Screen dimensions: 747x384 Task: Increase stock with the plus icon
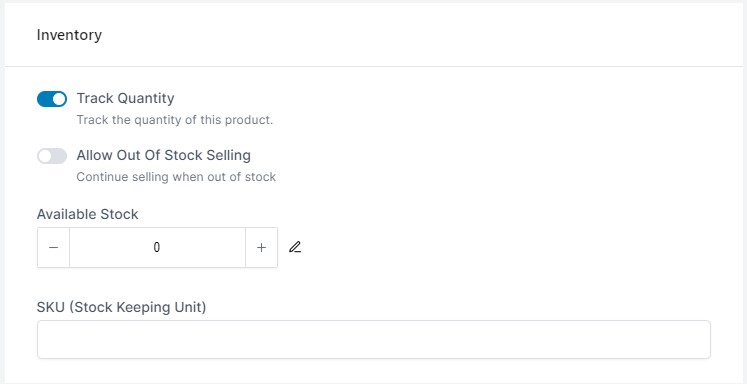pyautogui.click(x=261, y=247)
